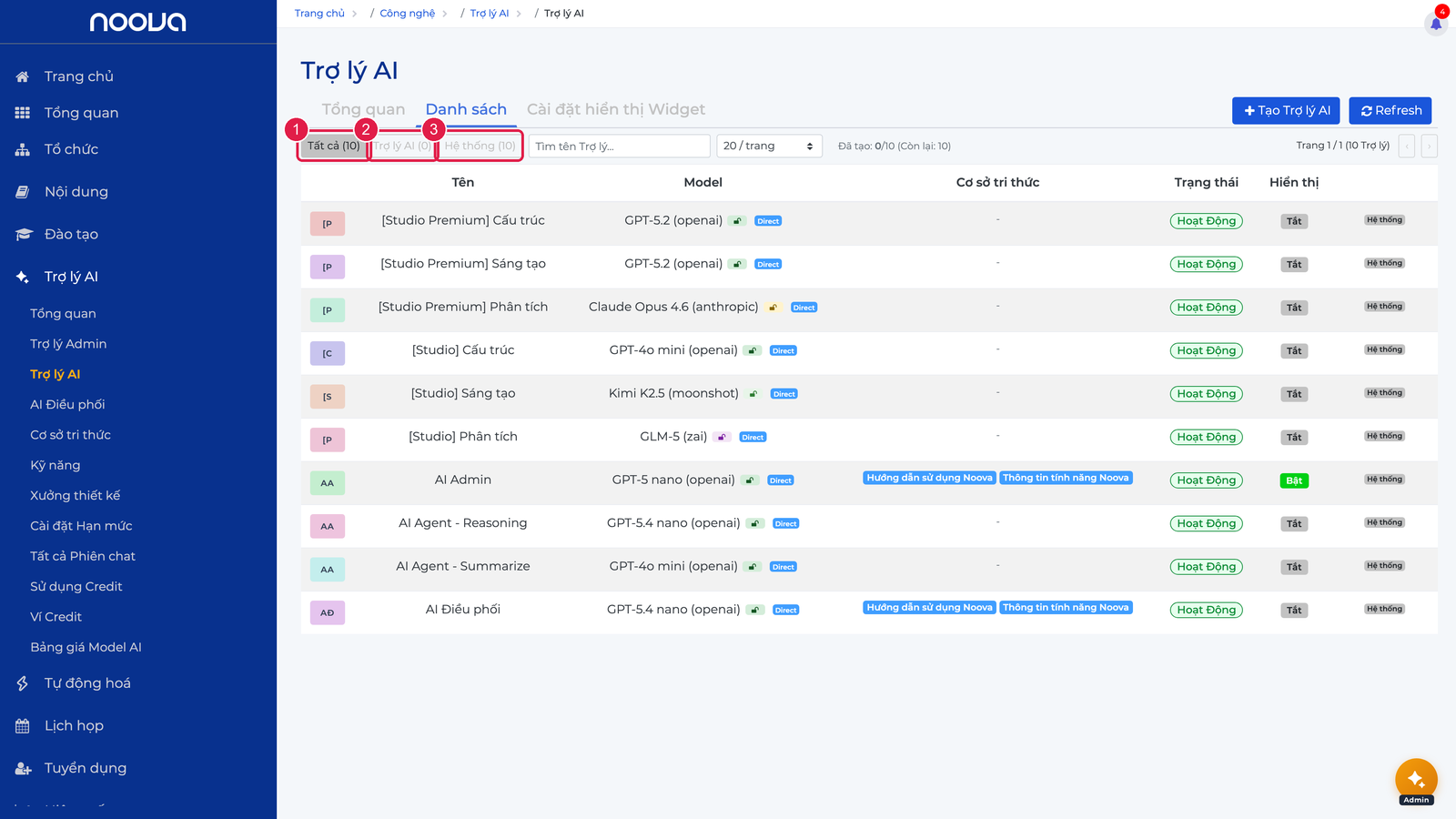
Task: Open Cơ sở tri thức sidebar link
Action: click(x=70, y=435)
